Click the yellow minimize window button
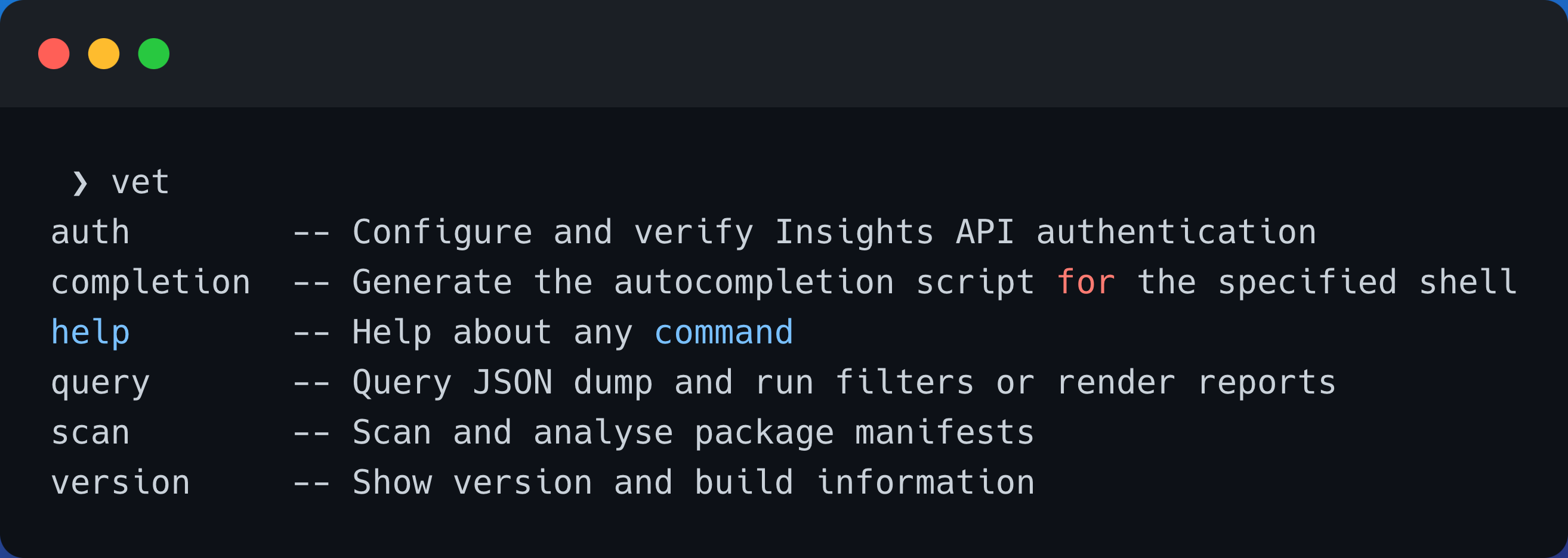Image resolution: width=1568 pixels, height=558 pixels. point(103,54)
